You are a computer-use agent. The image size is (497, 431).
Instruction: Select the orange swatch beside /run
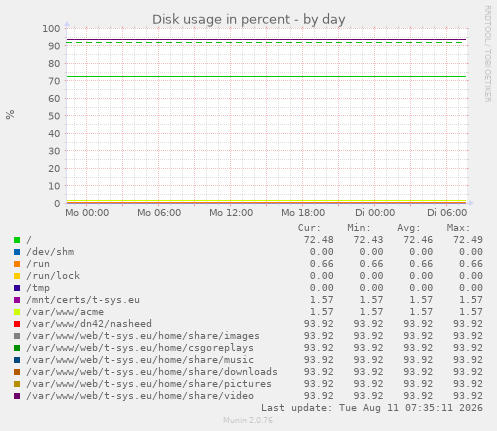[x=17, y=264]
